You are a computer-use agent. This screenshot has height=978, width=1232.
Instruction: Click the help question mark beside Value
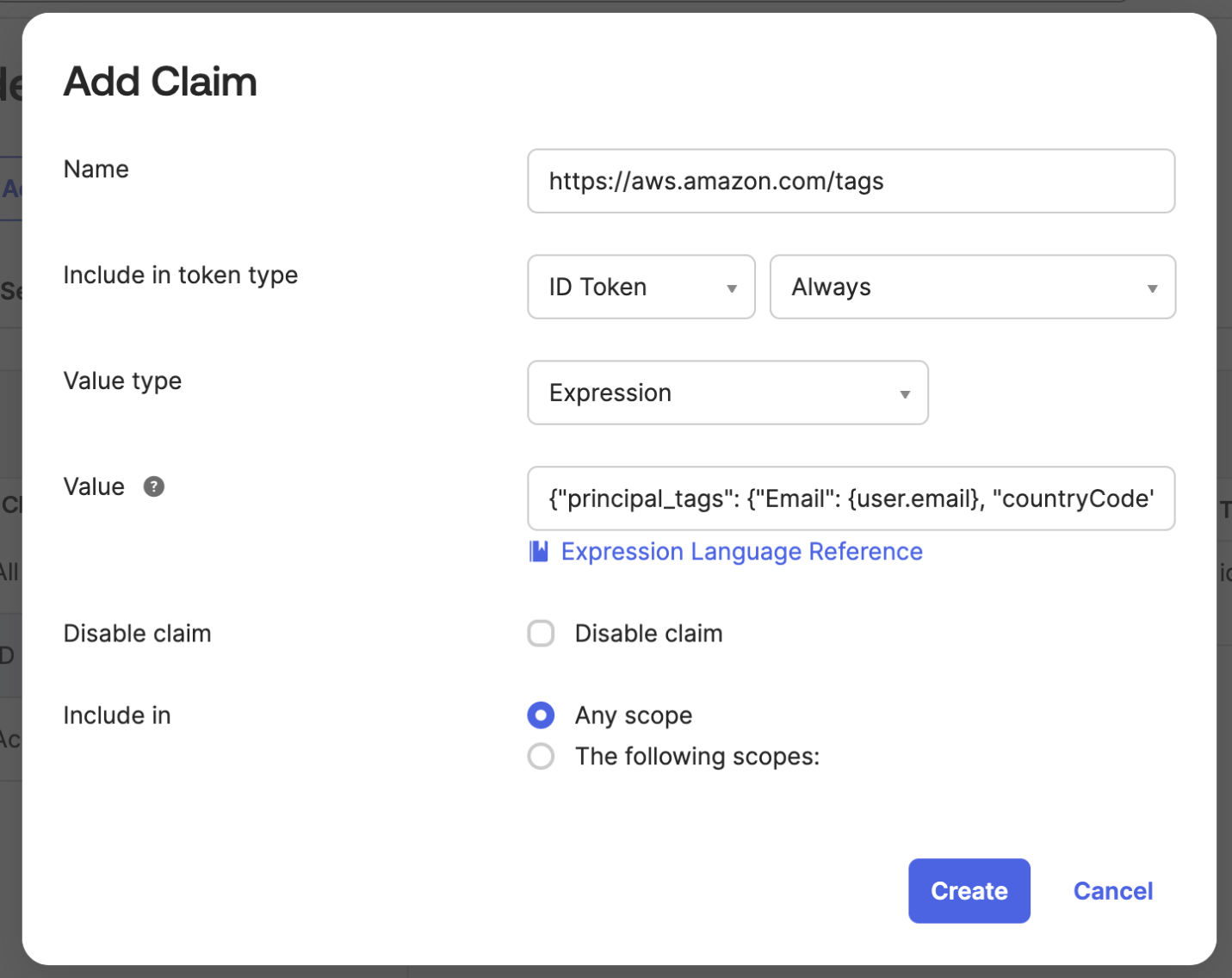[x=154, y=487]
